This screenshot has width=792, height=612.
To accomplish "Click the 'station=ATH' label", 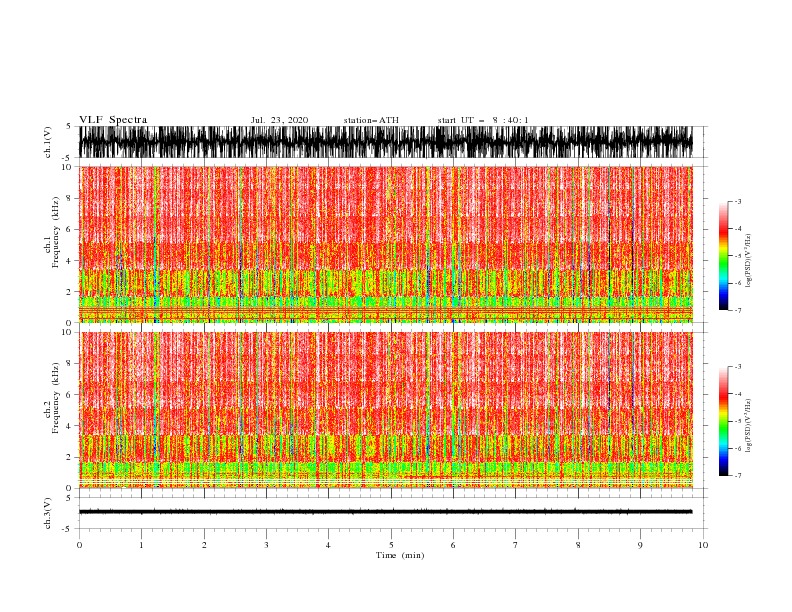I will click(x=371, y=120).
